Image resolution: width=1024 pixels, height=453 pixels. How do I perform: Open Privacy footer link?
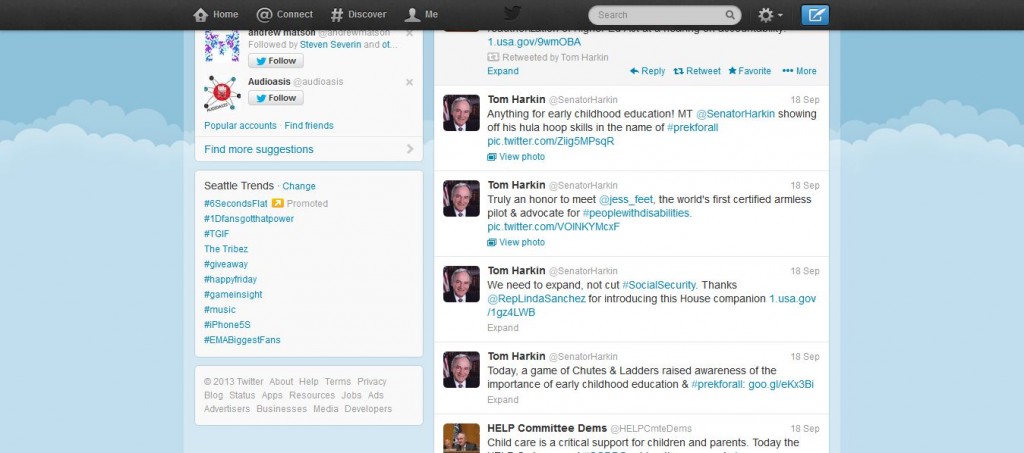[x=372, y=381]
